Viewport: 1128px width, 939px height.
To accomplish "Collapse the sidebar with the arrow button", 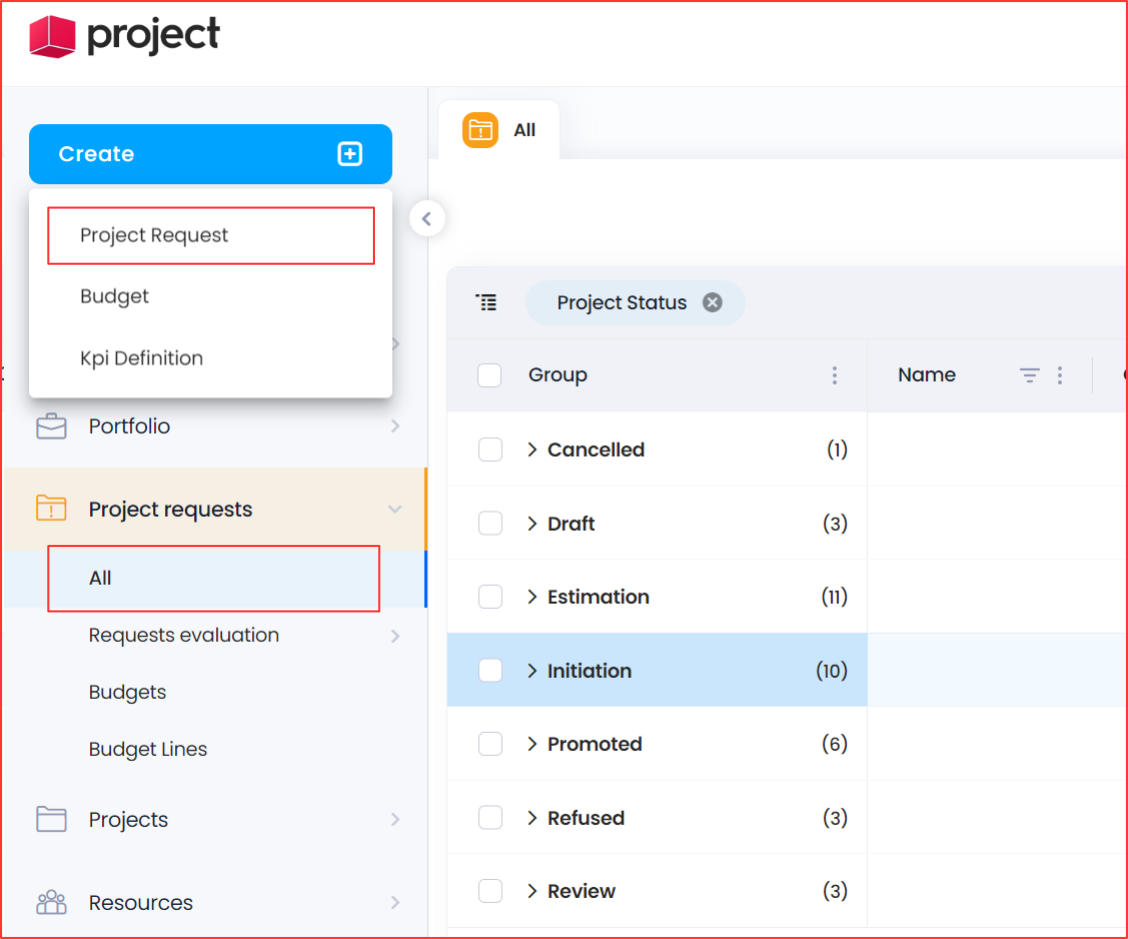I will click(x=427, y=219).
